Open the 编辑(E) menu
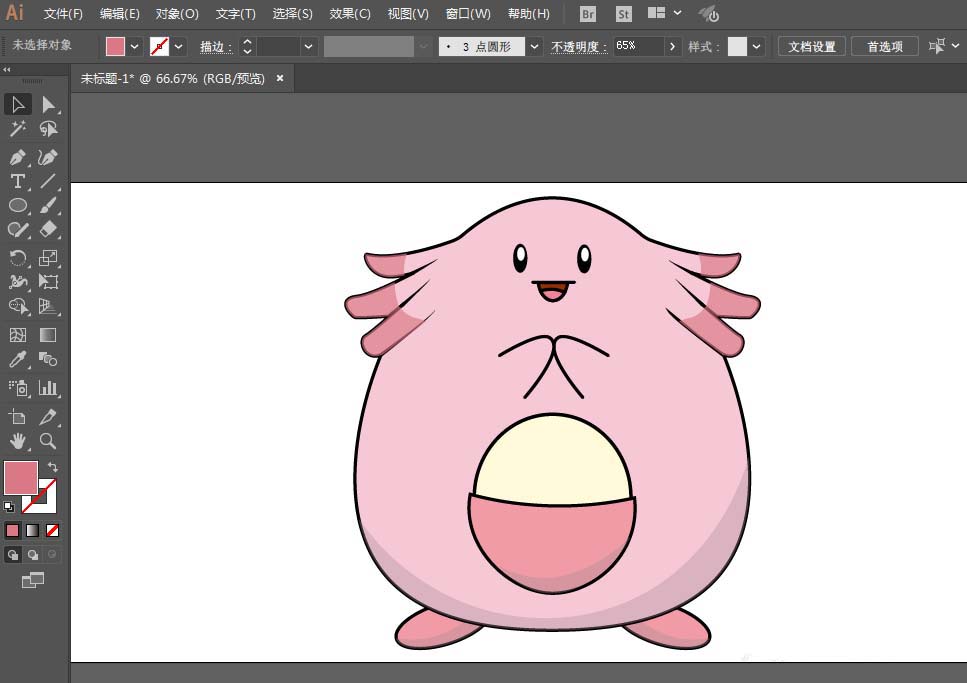The image size is (967, 683). (x=120, y=14)
